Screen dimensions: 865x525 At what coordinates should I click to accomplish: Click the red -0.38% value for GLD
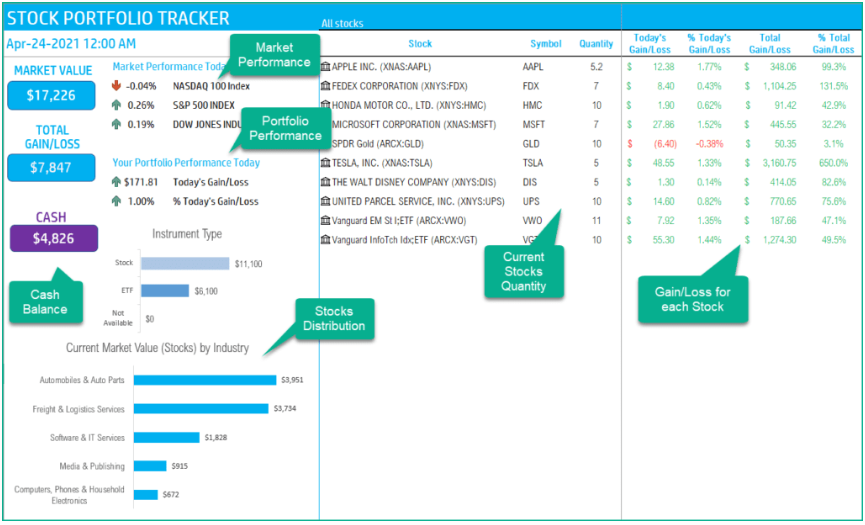(709, 144)
